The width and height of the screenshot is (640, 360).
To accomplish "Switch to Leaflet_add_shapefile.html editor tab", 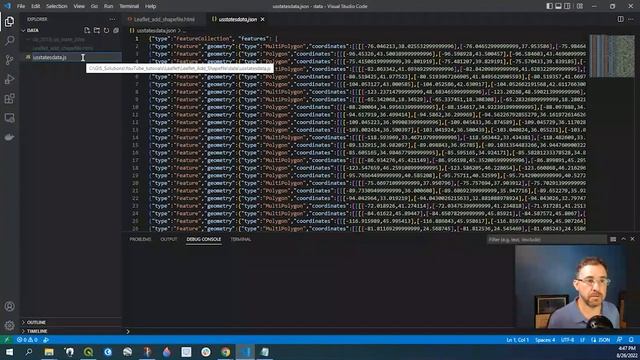I will (x=164, y=19).
